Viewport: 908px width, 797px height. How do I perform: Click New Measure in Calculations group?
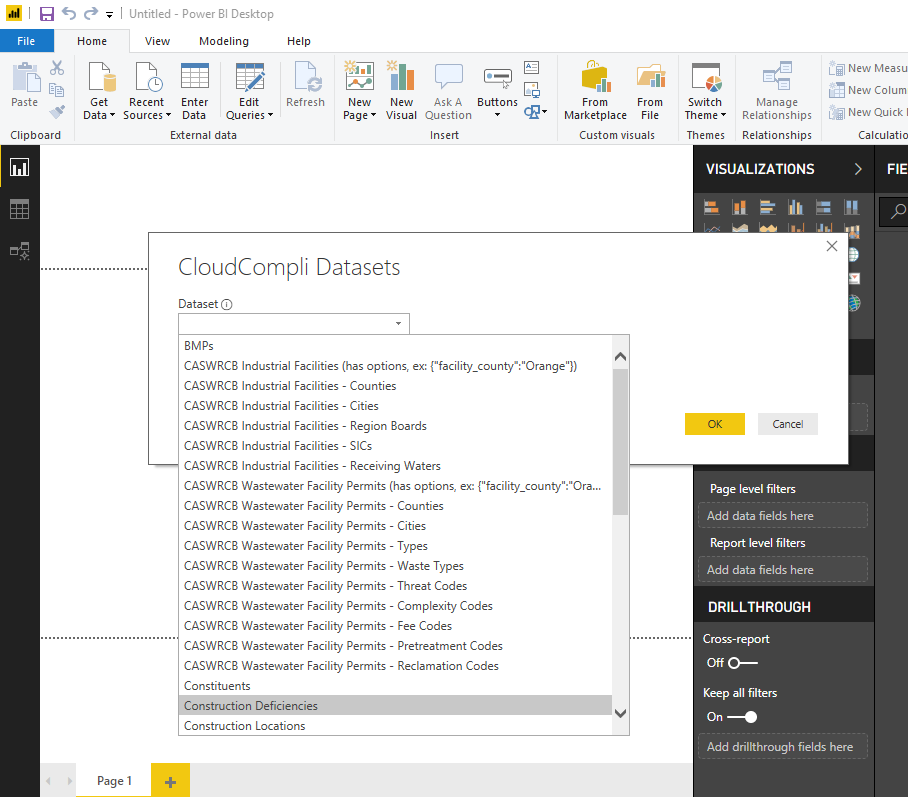(867, 68)
